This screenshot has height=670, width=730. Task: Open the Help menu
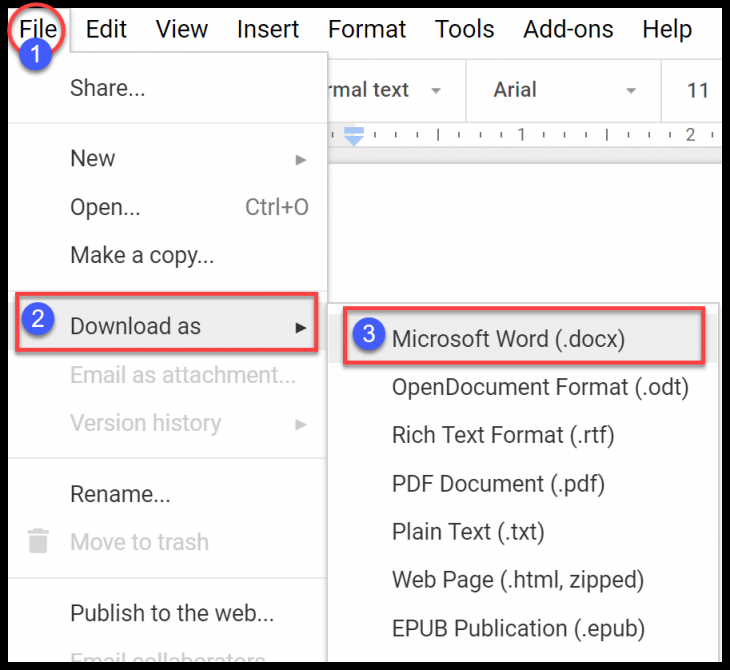[x=666, y=29]
